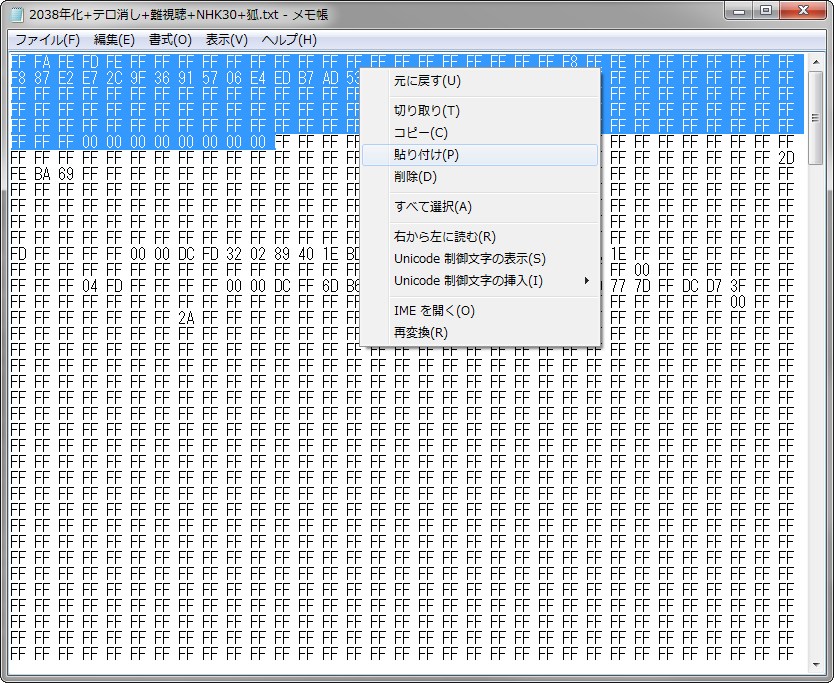Viewport: 834px width, 683px height.
Task: Open the ヘルプ(H) menu
Action: point(289,40)
